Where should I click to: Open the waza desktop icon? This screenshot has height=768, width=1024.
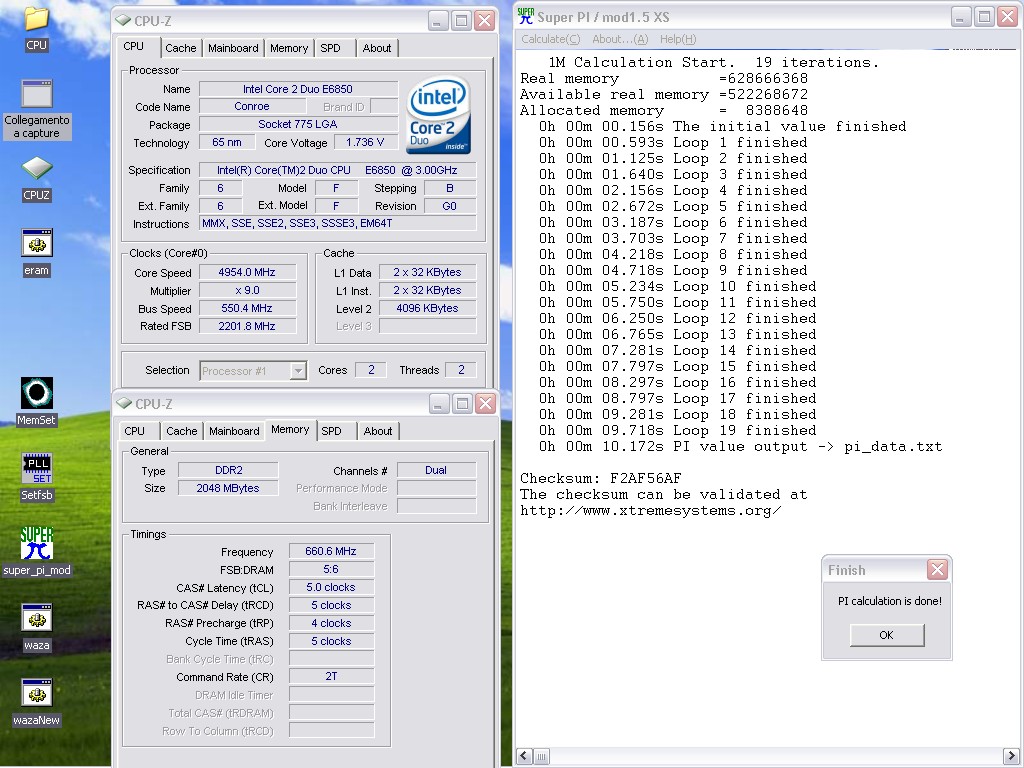37,628
